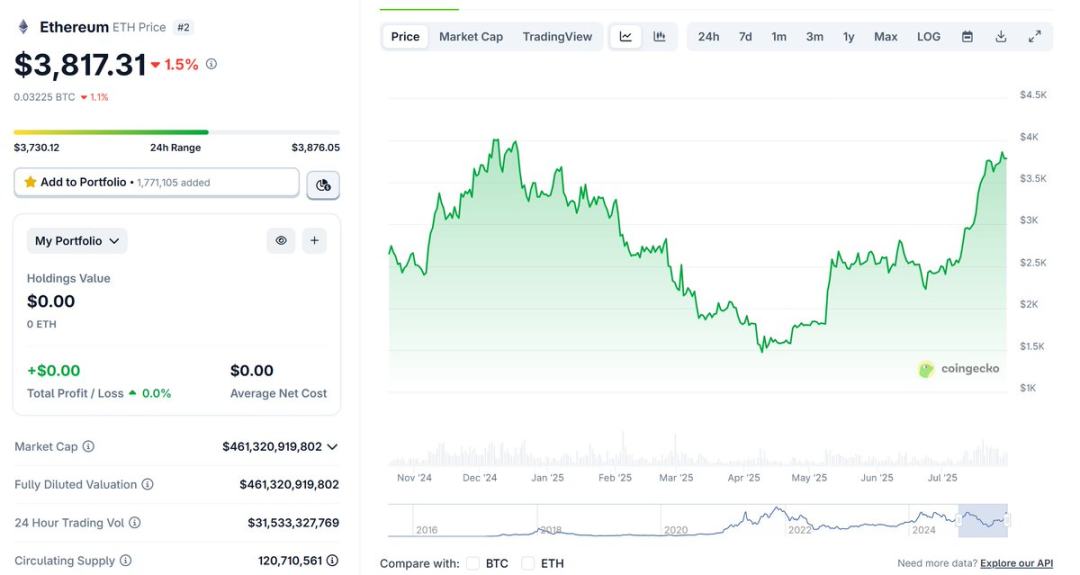Screen dimensions: 1080x575
Task: Switch to Market Cap tab
Action: point(471,37)
